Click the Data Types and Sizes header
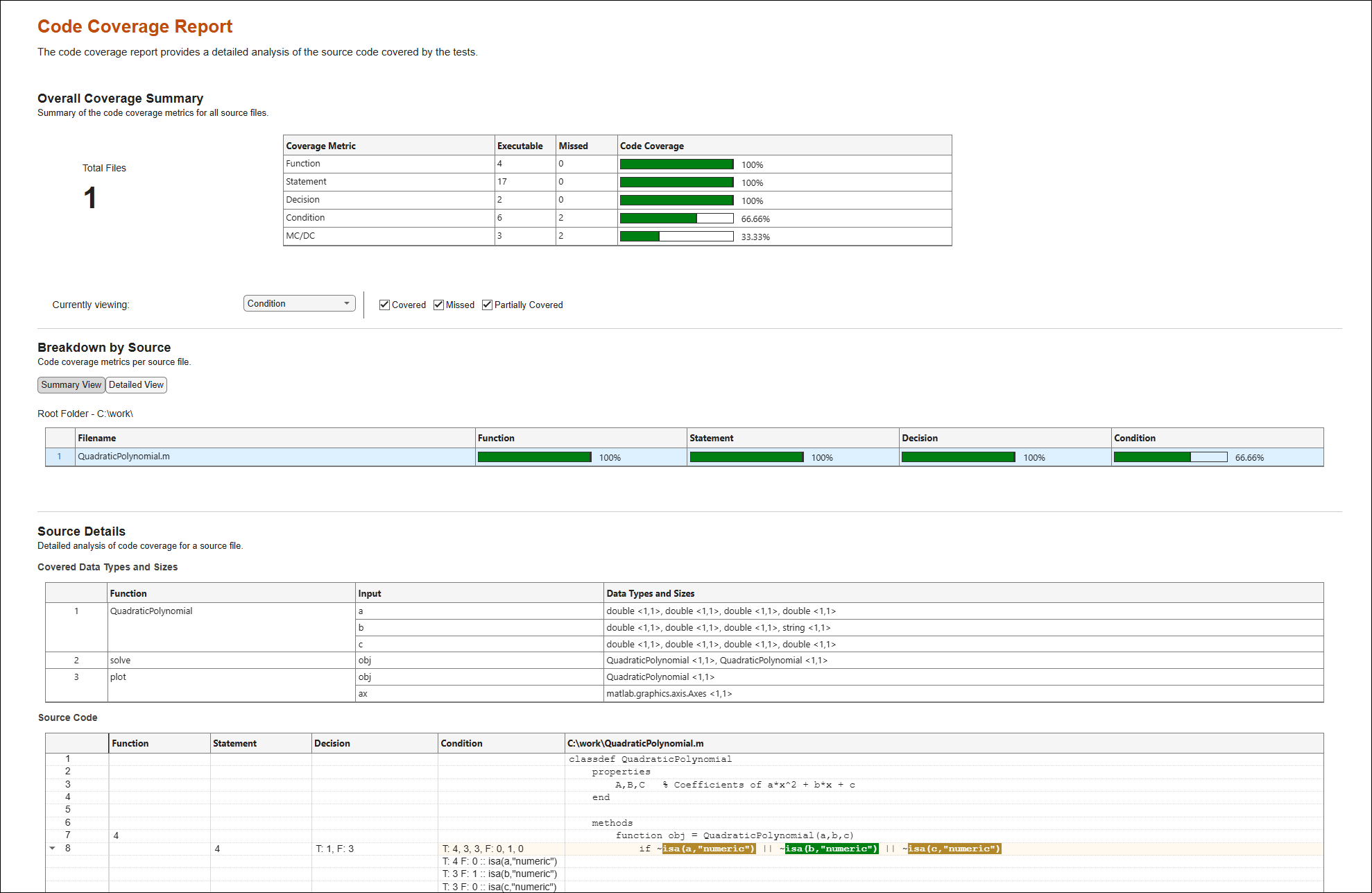Screen dimensions: 1372x893 [x=963, y=593]
